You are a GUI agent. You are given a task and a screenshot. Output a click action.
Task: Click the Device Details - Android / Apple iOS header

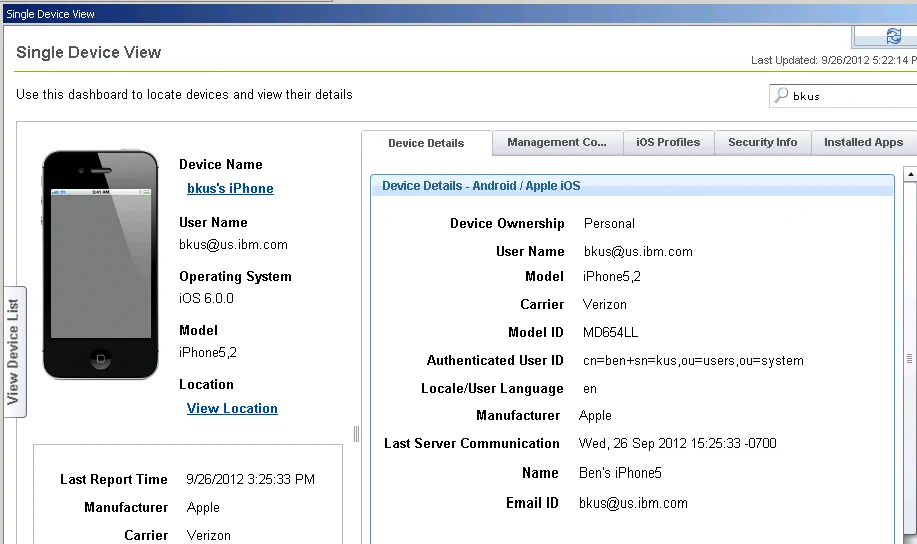coord(632,185)
